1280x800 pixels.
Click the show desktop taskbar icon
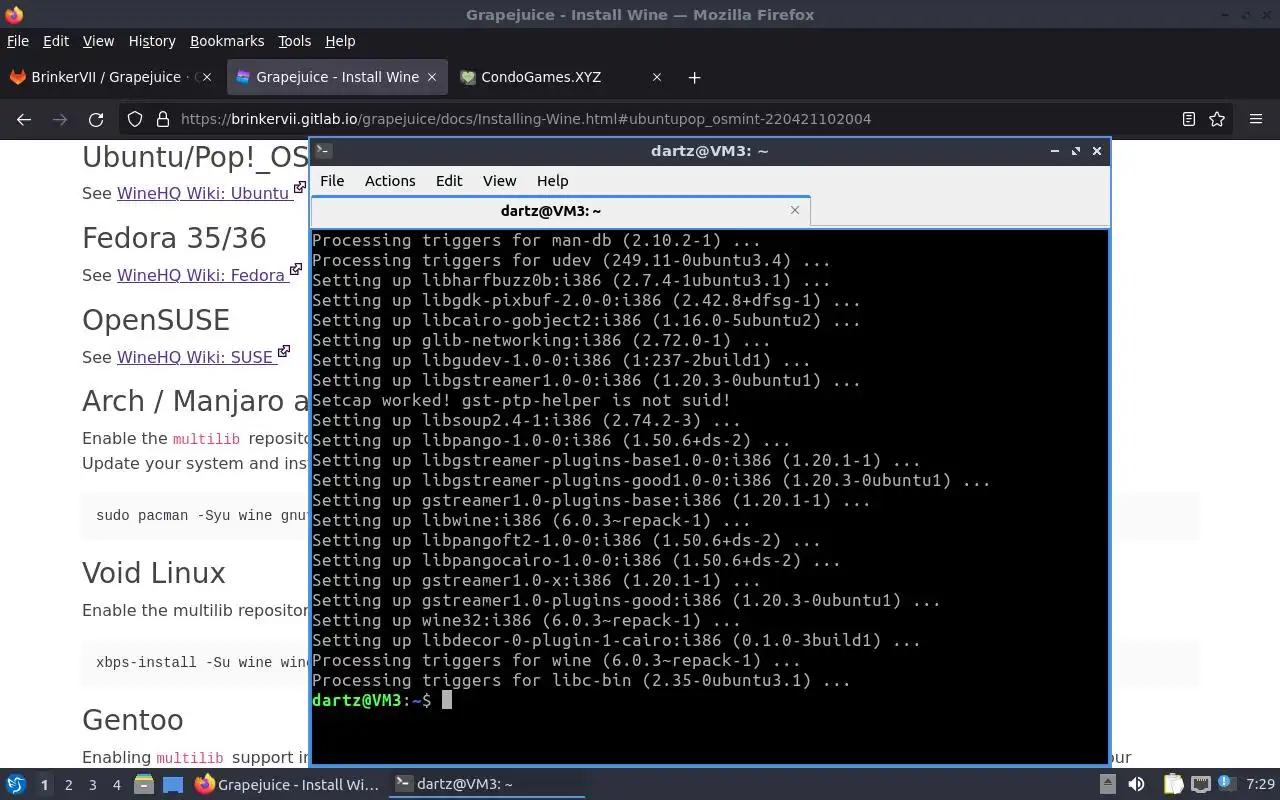coord(173,785)
